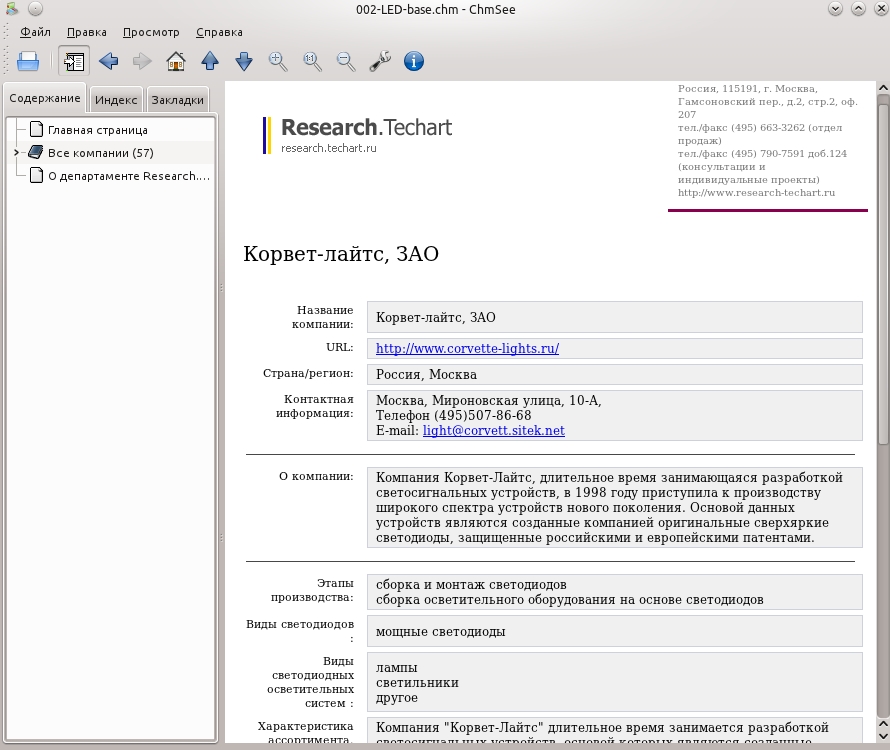This screenshot has height=750, width=890.
Task: Go forward with the right arrow
Action: click(142, 61)
